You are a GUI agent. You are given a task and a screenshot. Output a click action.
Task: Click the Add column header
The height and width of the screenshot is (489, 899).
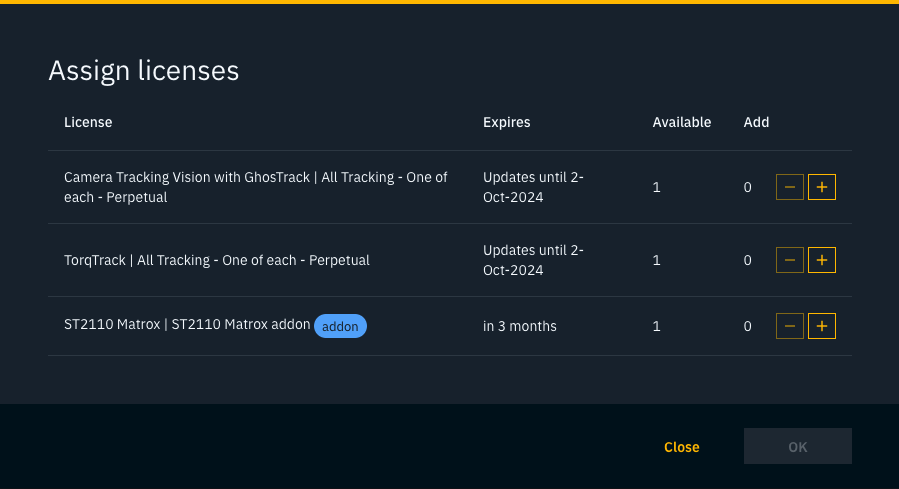coord(756,122)
